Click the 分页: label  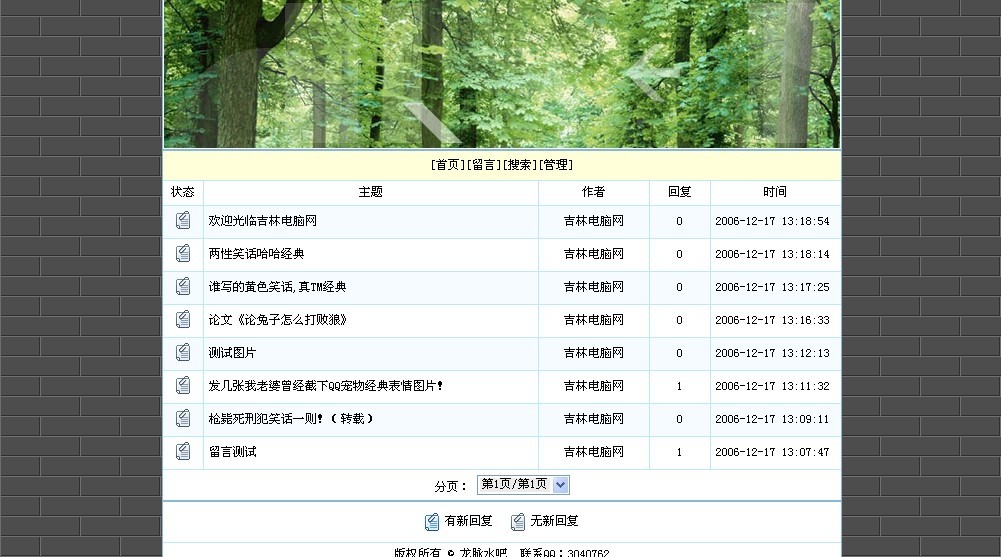coord(451,486)
